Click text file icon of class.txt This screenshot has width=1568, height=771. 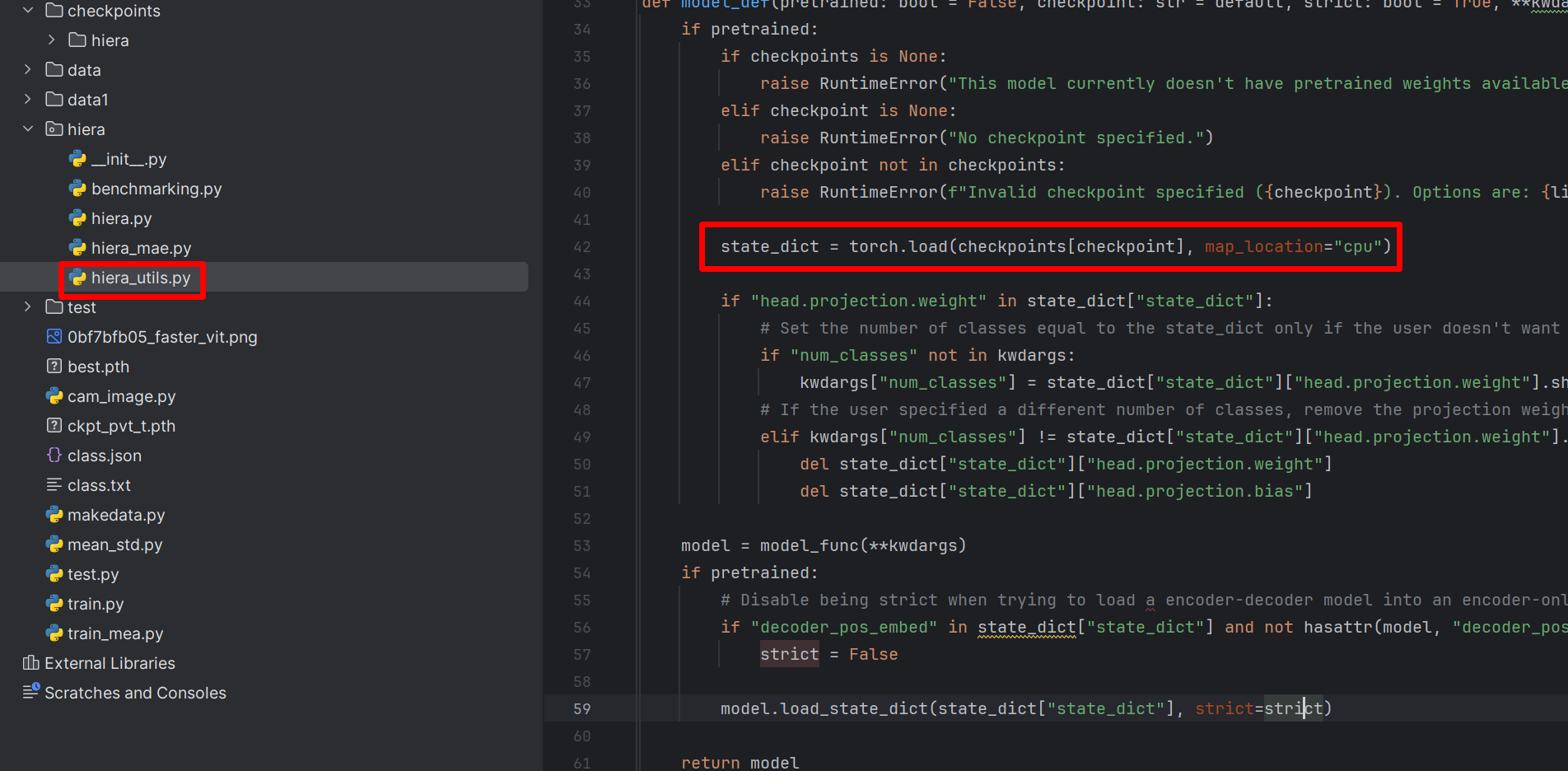tap(54, 485)
